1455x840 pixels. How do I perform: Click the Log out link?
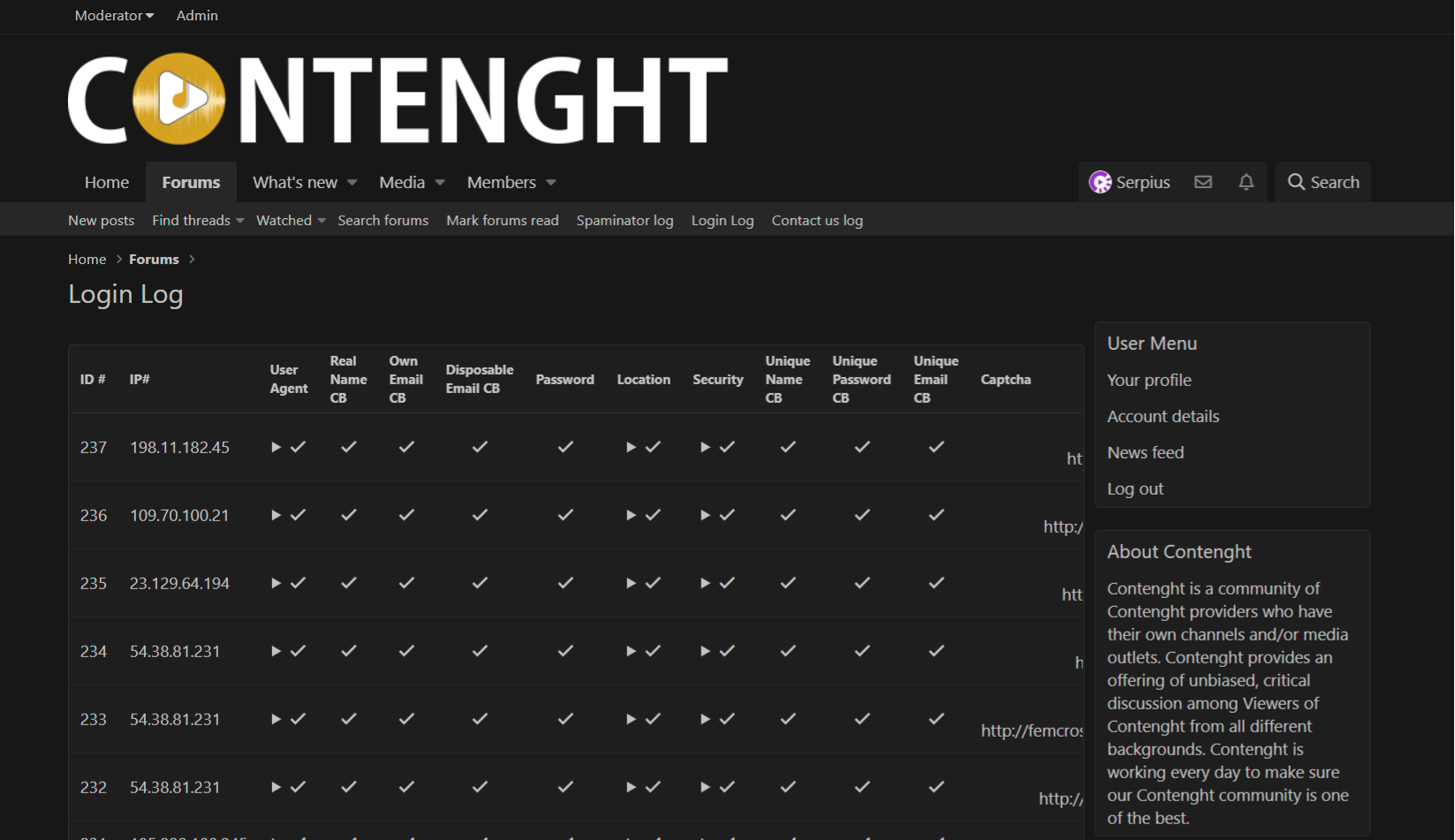(x=1135, y=488)
